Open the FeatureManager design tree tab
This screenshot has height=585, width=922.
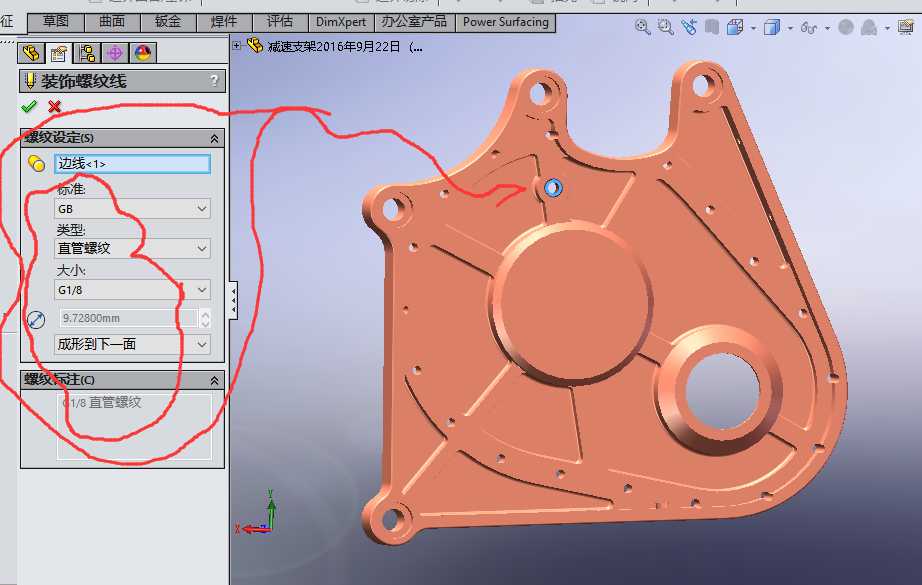[31, 53]
